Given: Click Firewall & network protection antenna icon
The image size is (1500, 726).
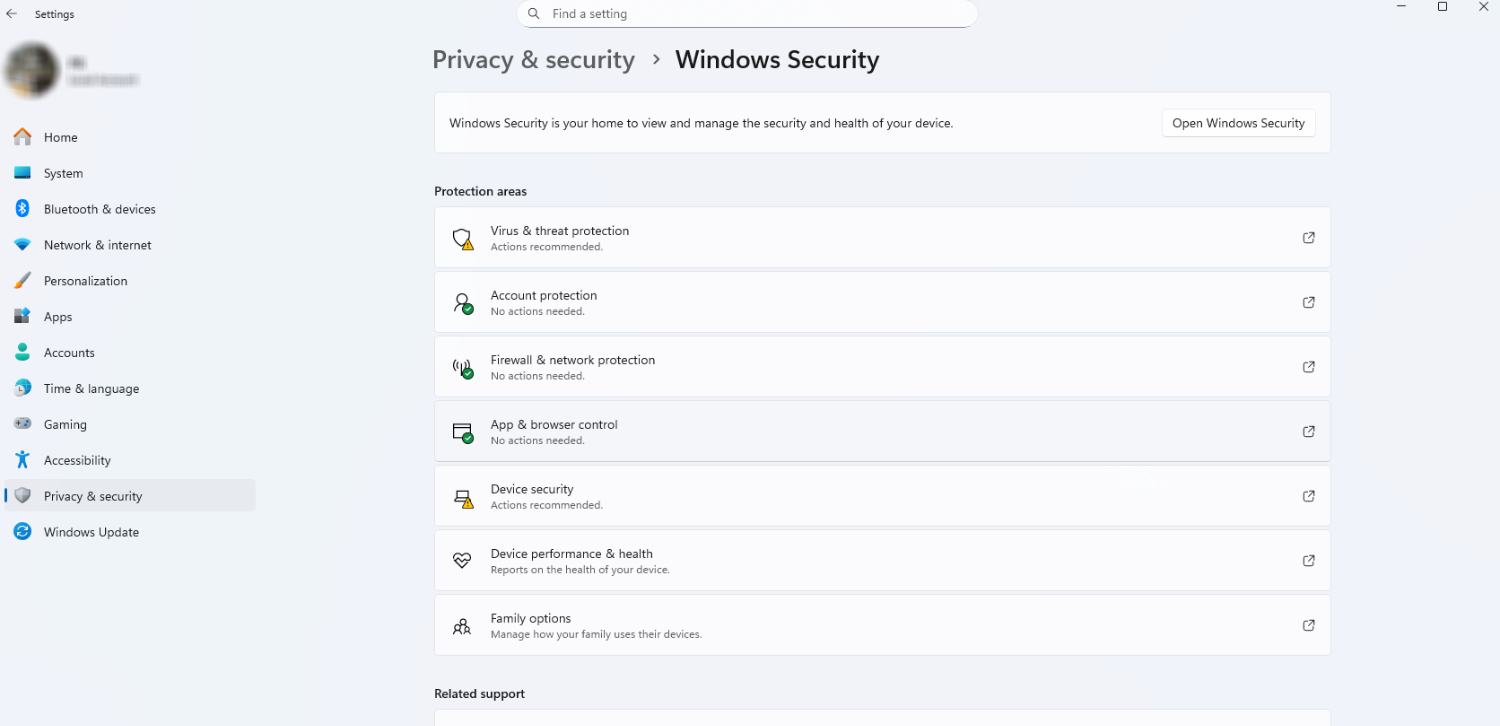Looking at the screenshot, I should [462, 368].
